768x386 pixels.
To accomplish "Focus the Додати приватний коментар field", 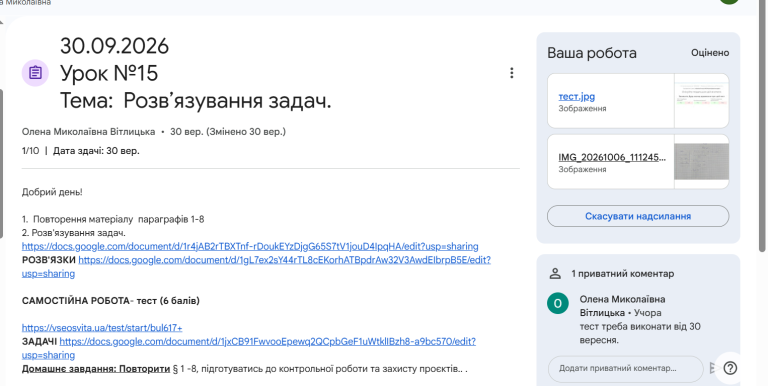I will point(625,368).
